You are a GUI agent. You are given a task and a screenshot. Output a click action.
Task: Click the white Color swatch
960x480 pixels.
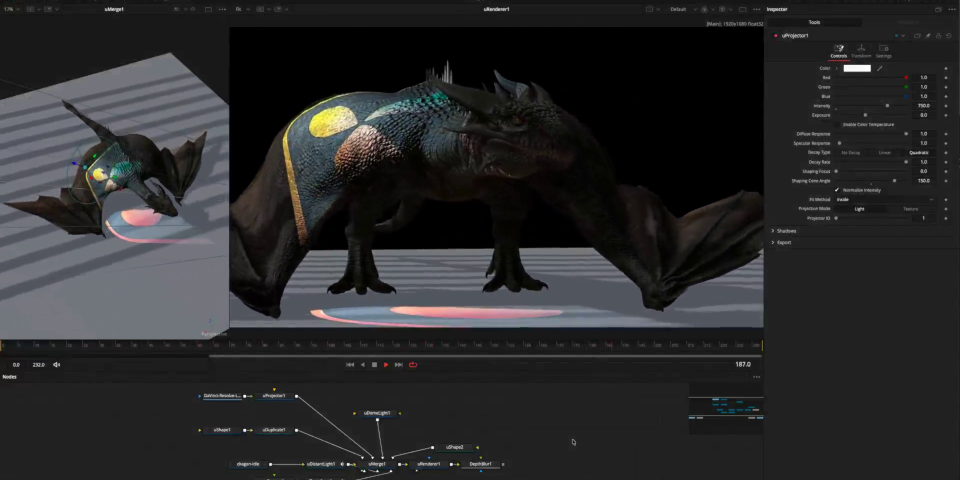pyautogui.click(x=857, y=69)
